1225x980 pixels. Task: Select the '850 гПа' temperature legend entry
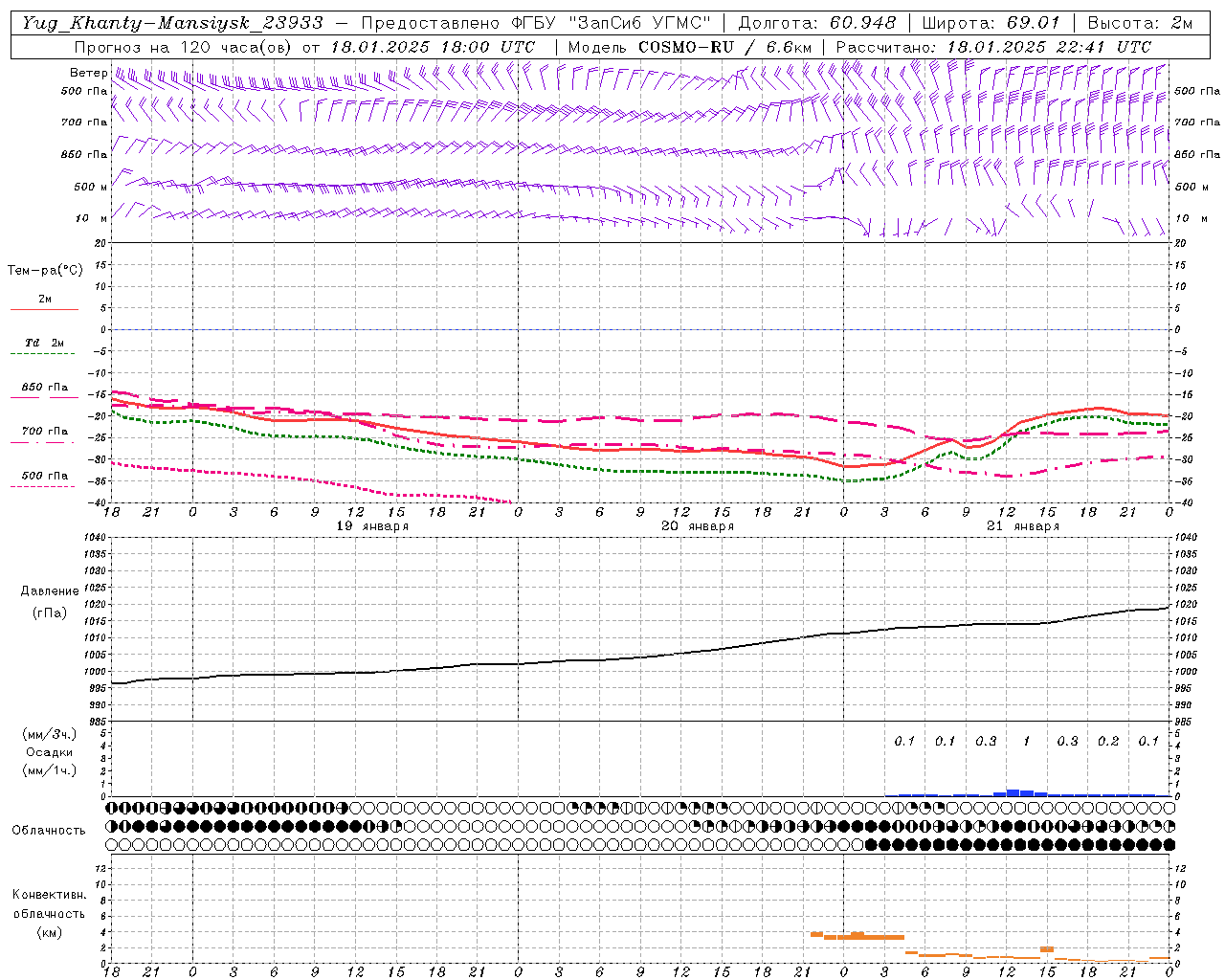pos(44,388)
